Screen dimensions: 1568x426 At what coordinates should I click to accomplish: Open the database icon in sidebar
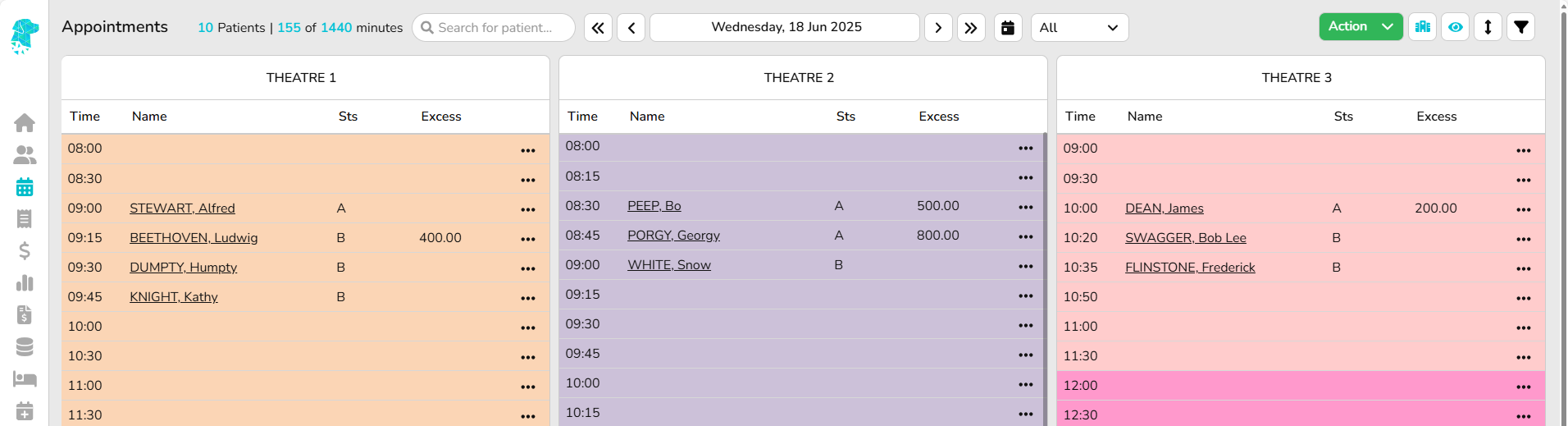point(25,347)
